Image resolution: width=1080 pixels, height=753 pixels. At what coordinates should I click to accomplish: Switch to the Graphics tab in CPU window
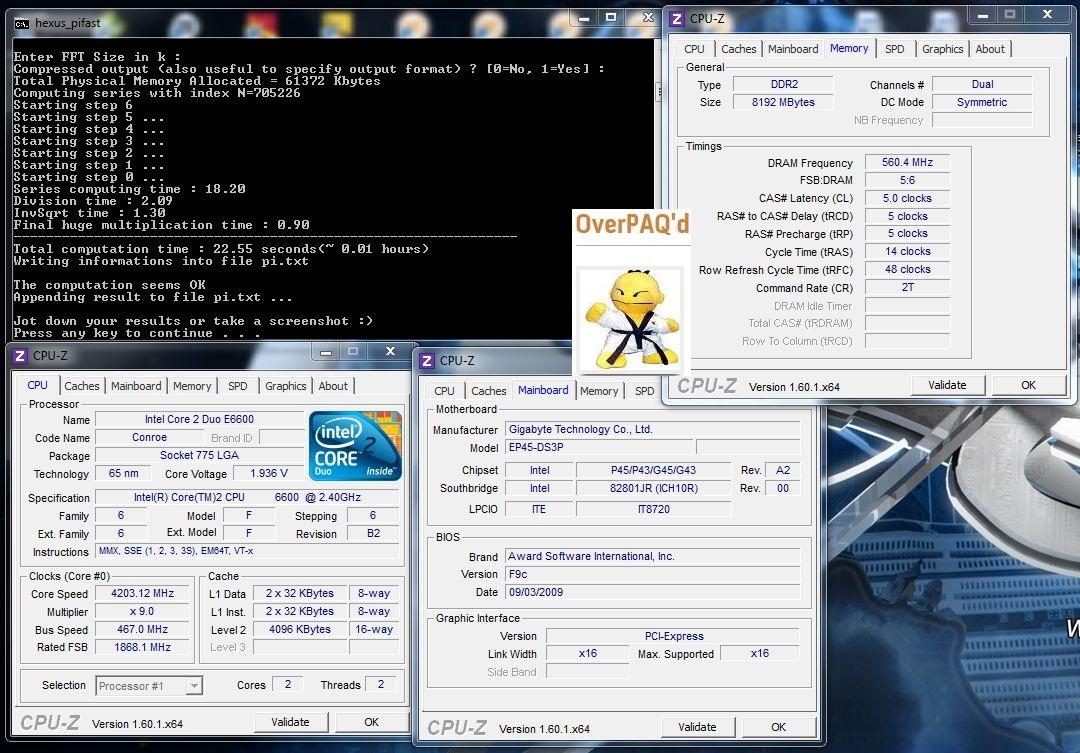(286, 386)
